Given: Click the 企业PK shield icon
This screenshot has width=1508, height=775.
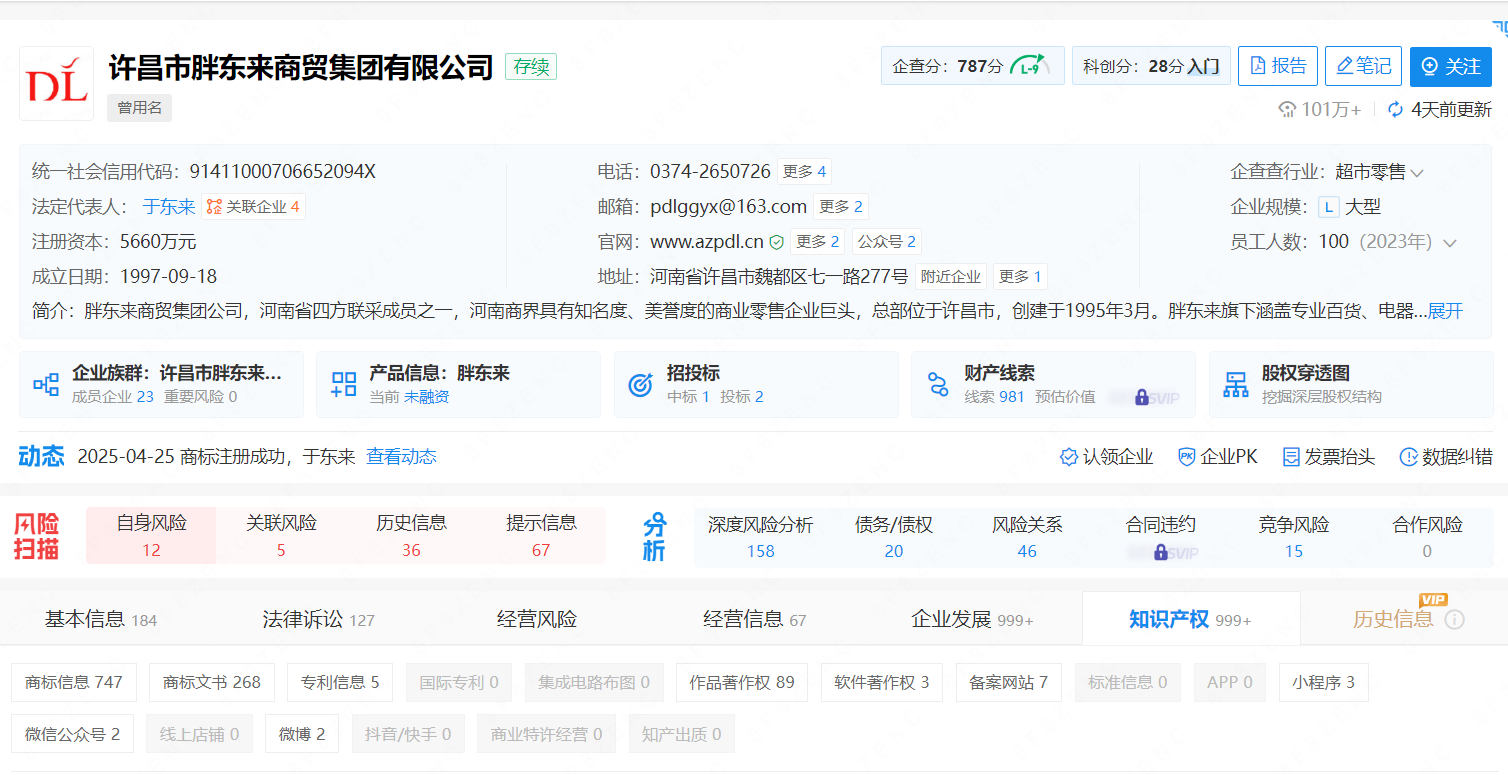Looking at the screenshot, I should [1186, 457].
